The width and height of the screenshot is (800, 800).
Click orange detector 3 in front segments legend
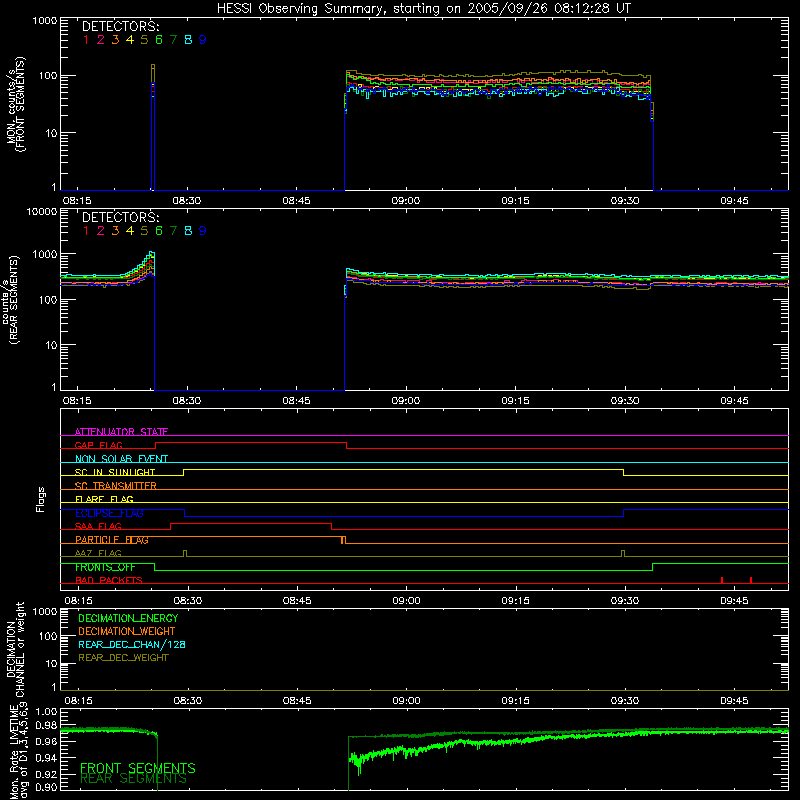coord(115,40)
